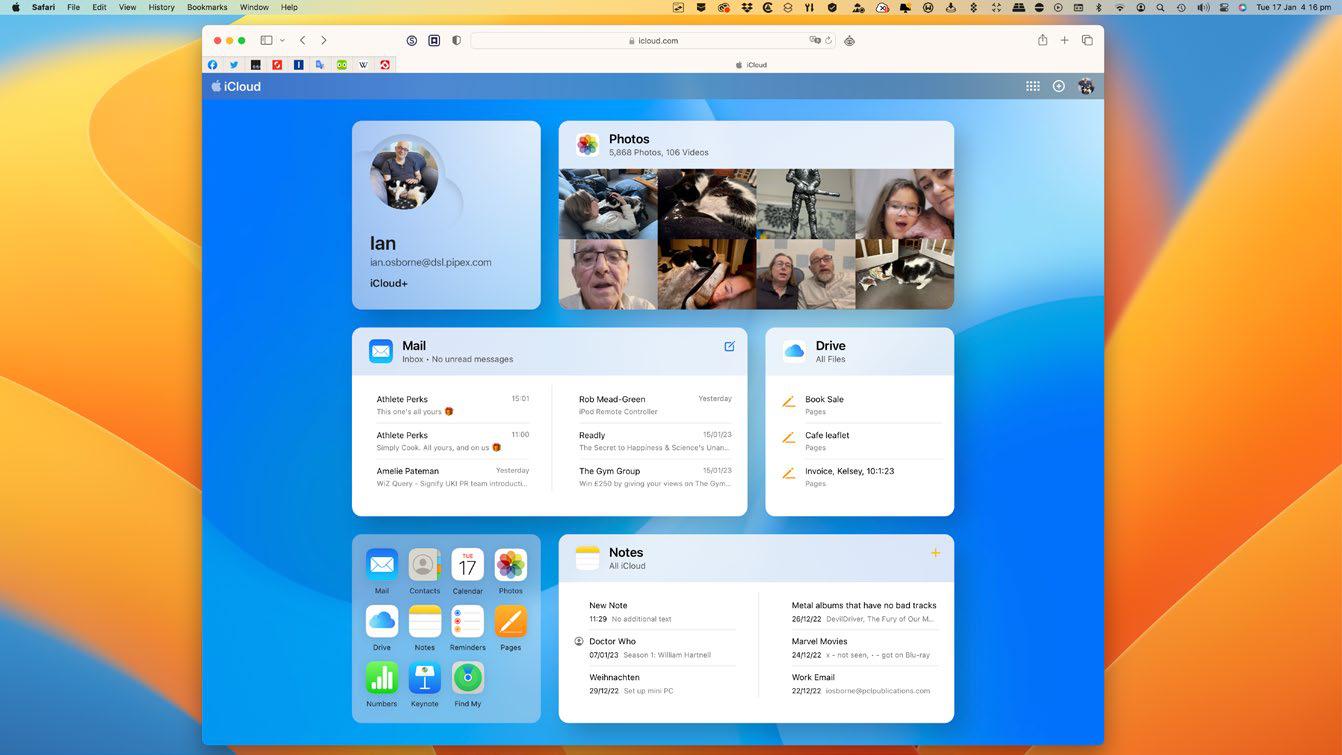Add a new note with plus icon
The width and height of the screenshot is (1342, 755).
tap(935, 552)
